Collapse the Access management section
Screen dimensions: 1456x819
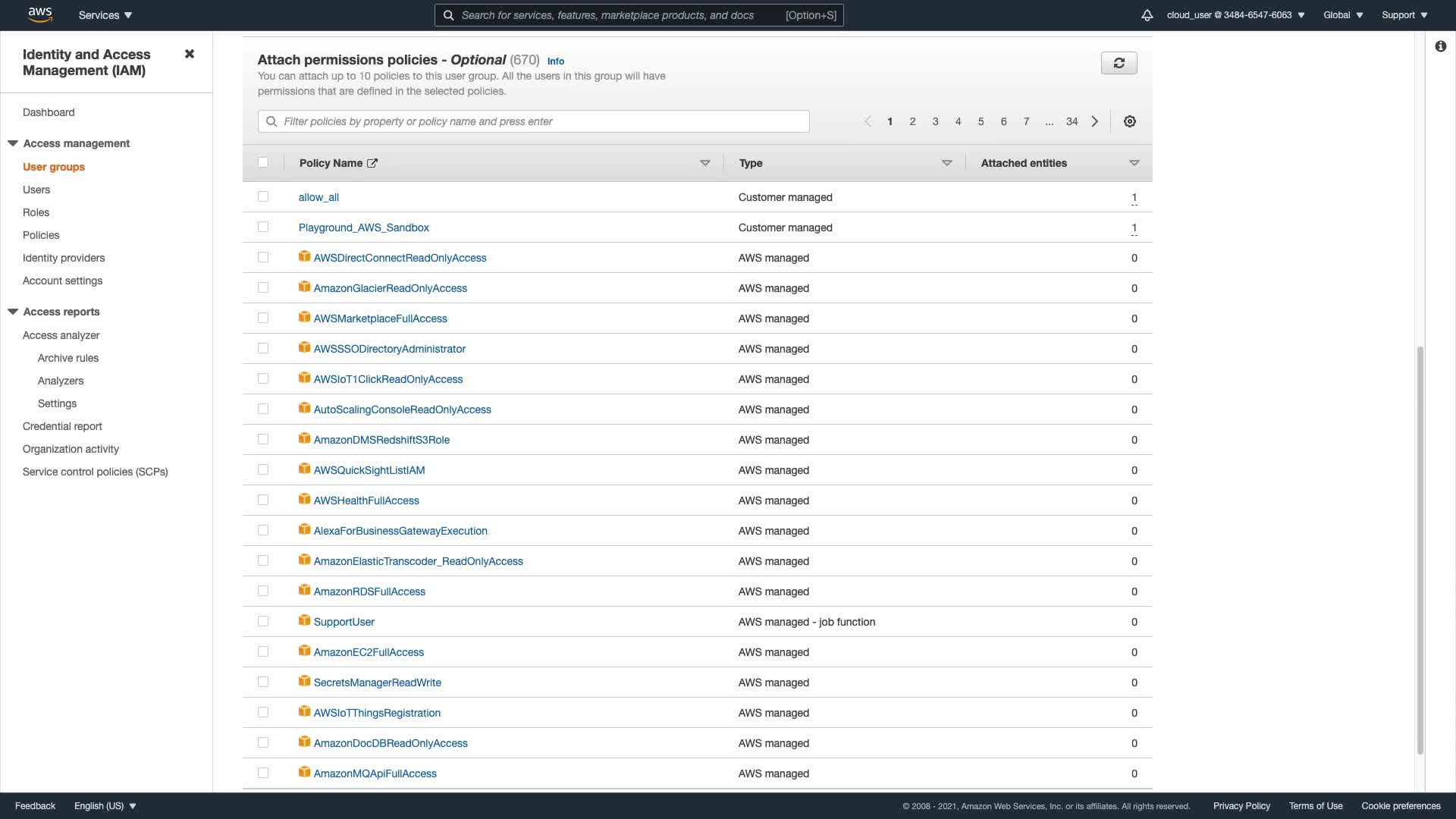[13, 143]
